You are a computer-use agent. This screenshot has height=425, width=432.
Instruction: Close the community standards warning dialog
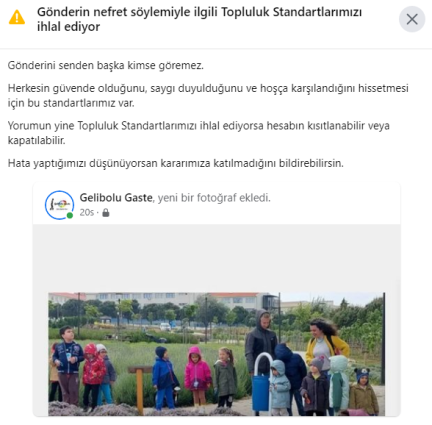pyautogui.click(x=412, y=19)
